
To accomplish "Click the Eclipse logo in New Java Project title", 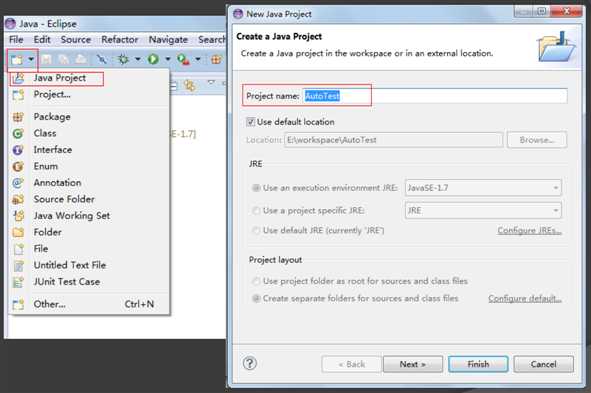I will [238, 14].
